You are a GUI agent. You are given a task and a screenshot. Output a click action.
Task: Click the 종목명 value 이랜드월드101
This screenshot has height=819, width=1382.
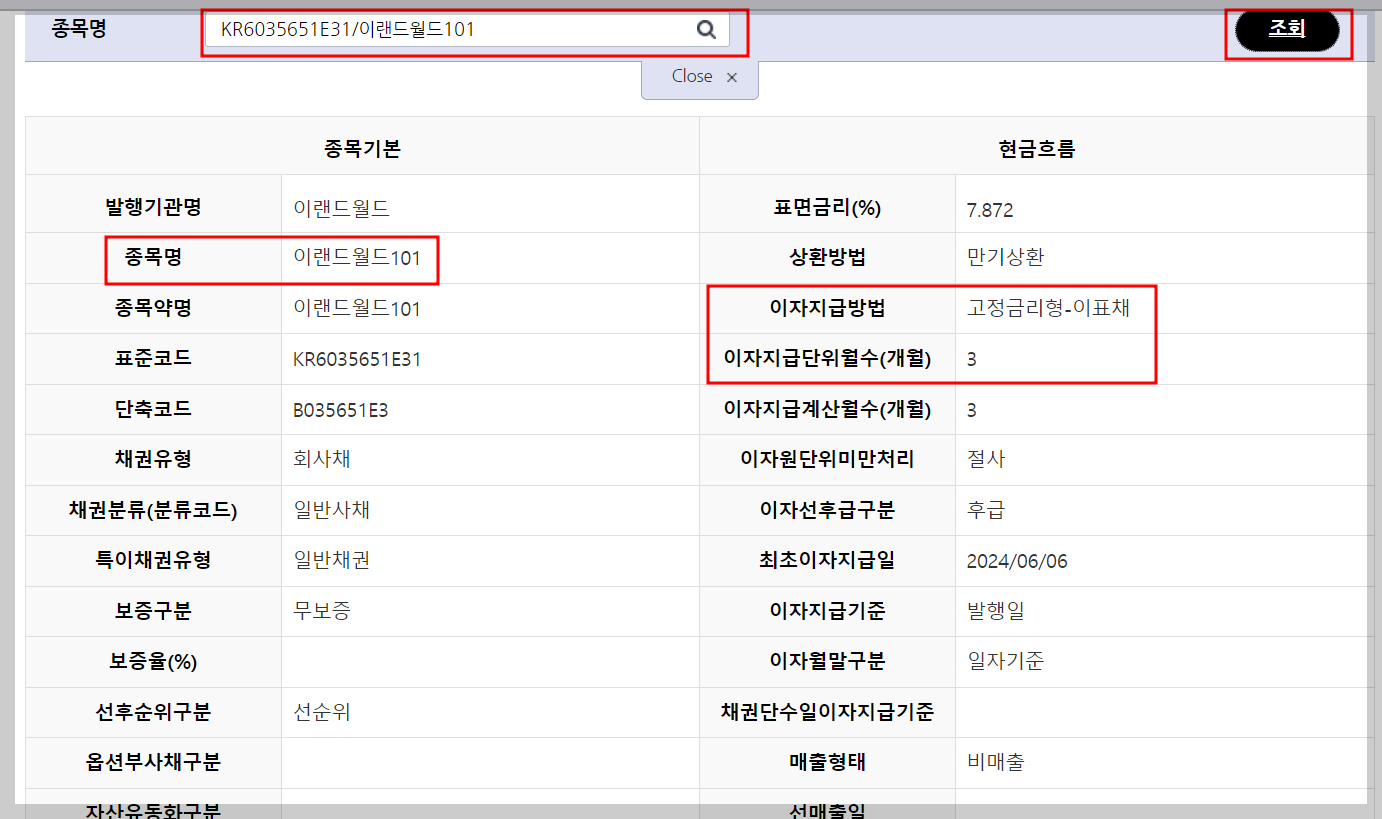pyautogui.click(x=357, y=258)
